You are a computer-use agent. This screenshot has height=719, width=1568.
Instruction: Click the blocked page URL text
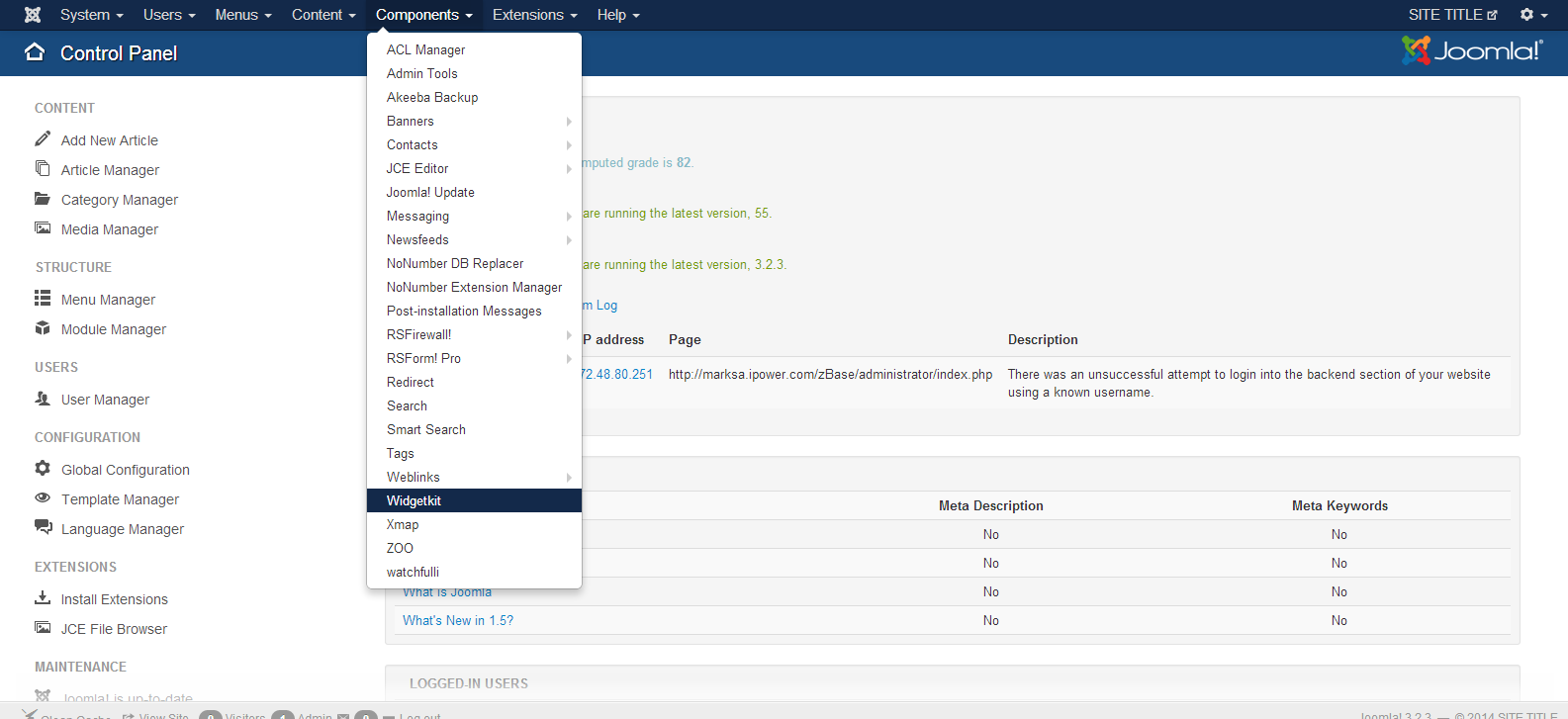point(831,374)
